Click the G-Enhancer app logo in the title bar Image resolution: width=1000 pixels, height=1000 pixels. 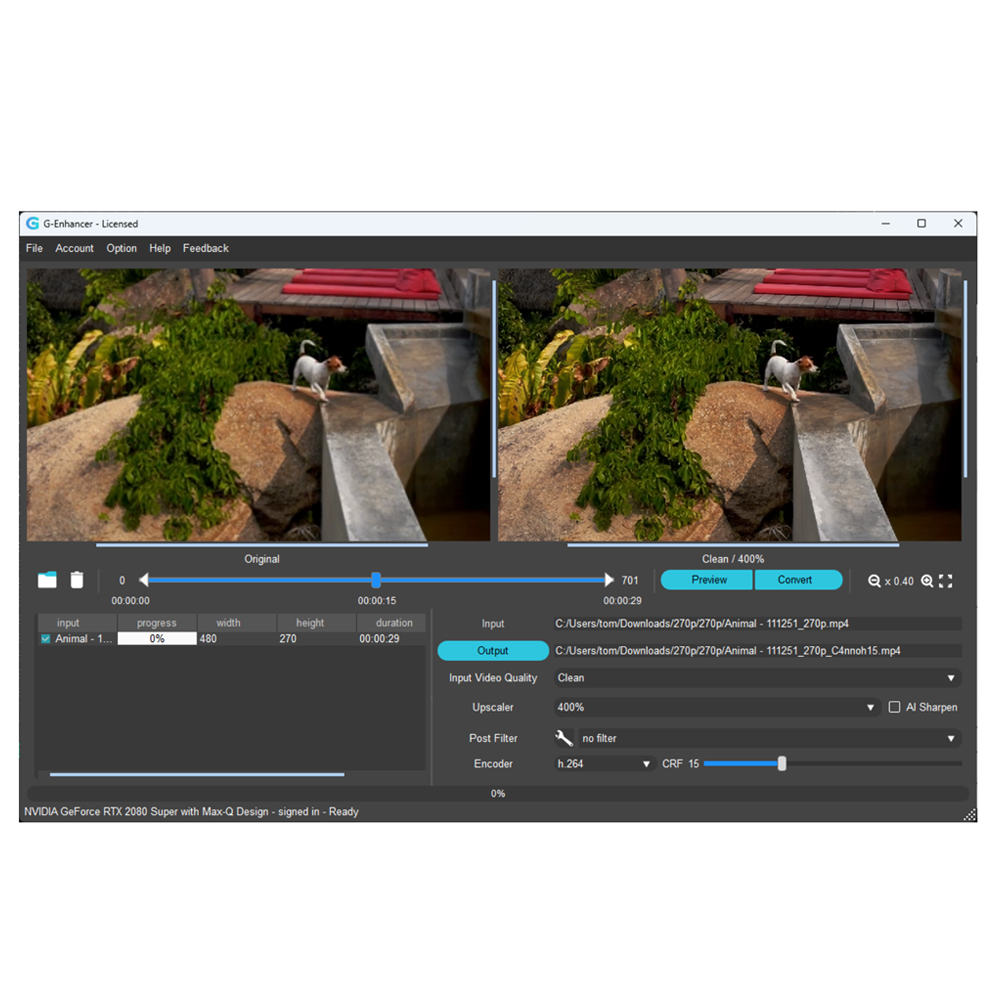pos(31,223)
